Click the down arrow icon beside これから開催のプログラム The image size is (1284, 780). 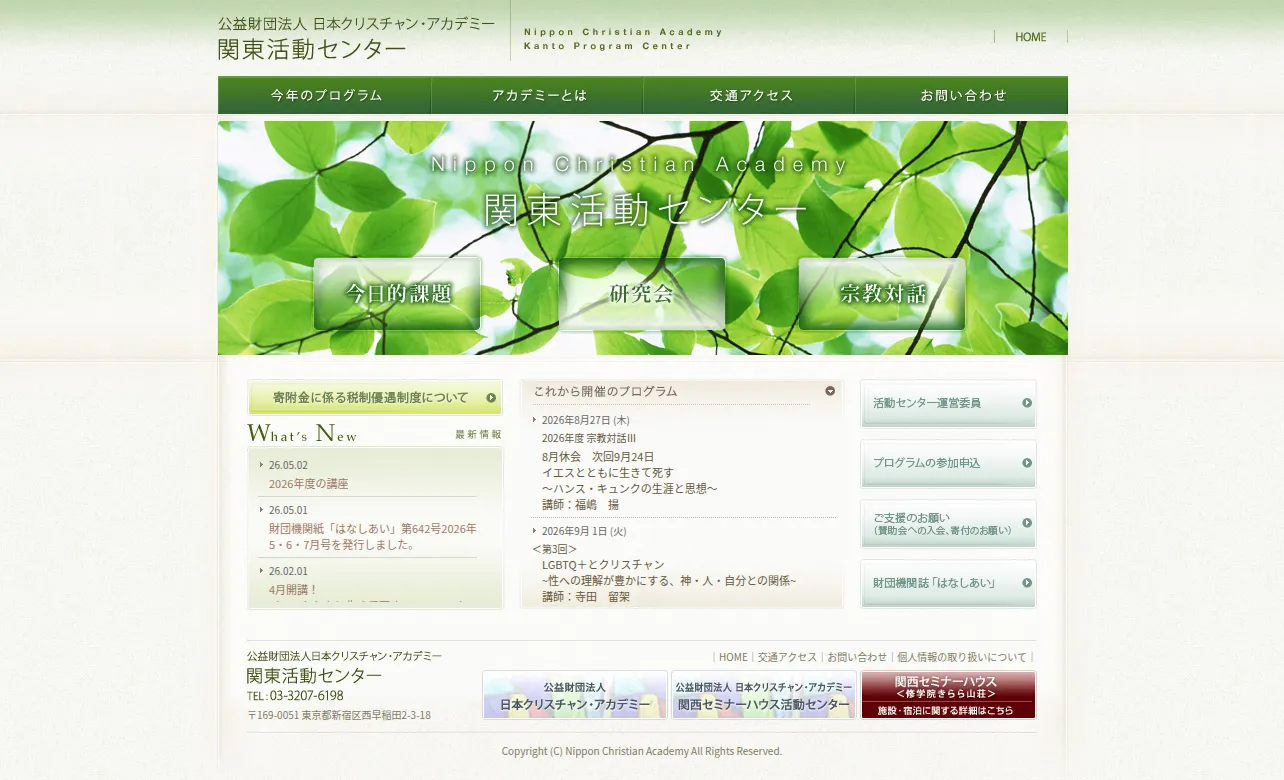click(830, 391)
